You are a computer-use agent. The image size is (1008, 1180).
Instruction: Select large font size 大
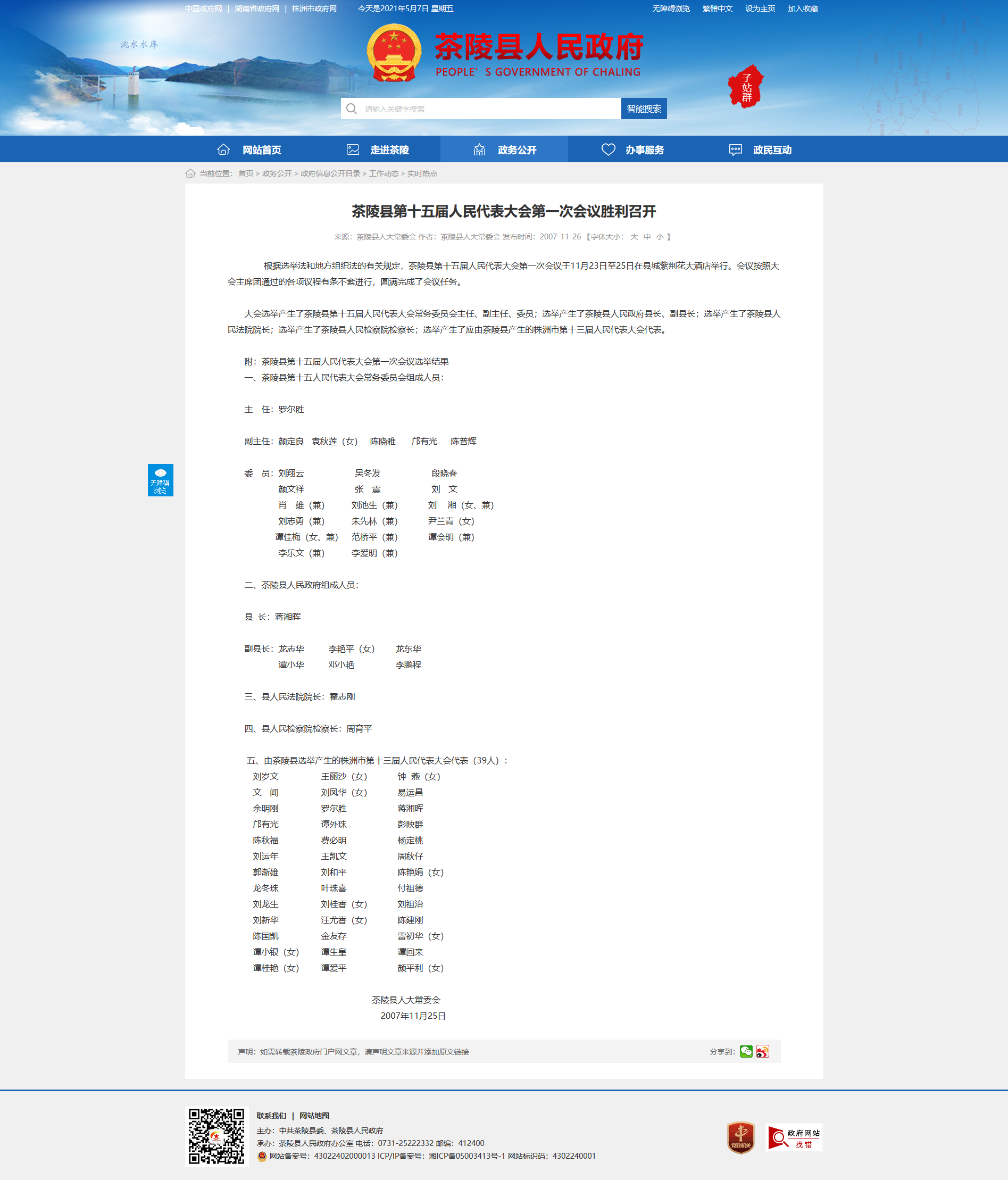coord(634,237)
